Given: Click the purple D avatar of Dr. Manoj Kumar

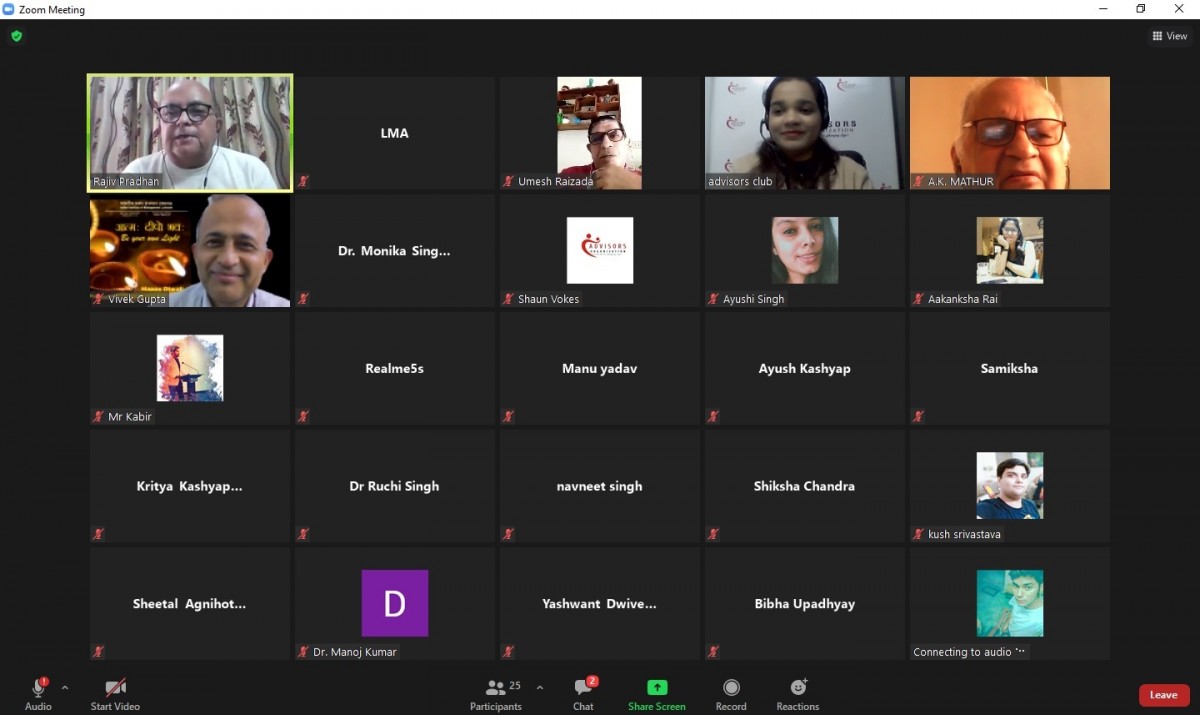Looking at the screenshot, I should (395, 603).
